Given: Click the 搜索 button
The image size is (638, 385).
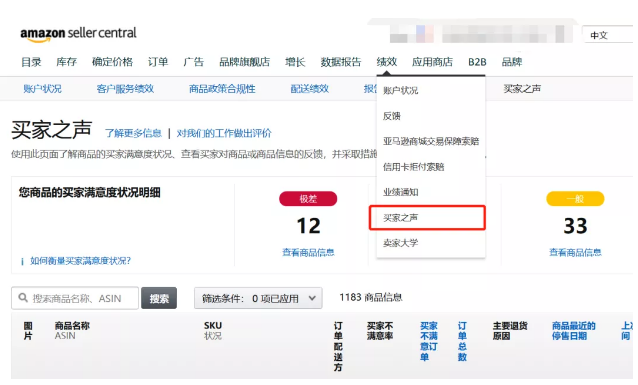Looking at the screenshot, I should (x=159, y=298).
